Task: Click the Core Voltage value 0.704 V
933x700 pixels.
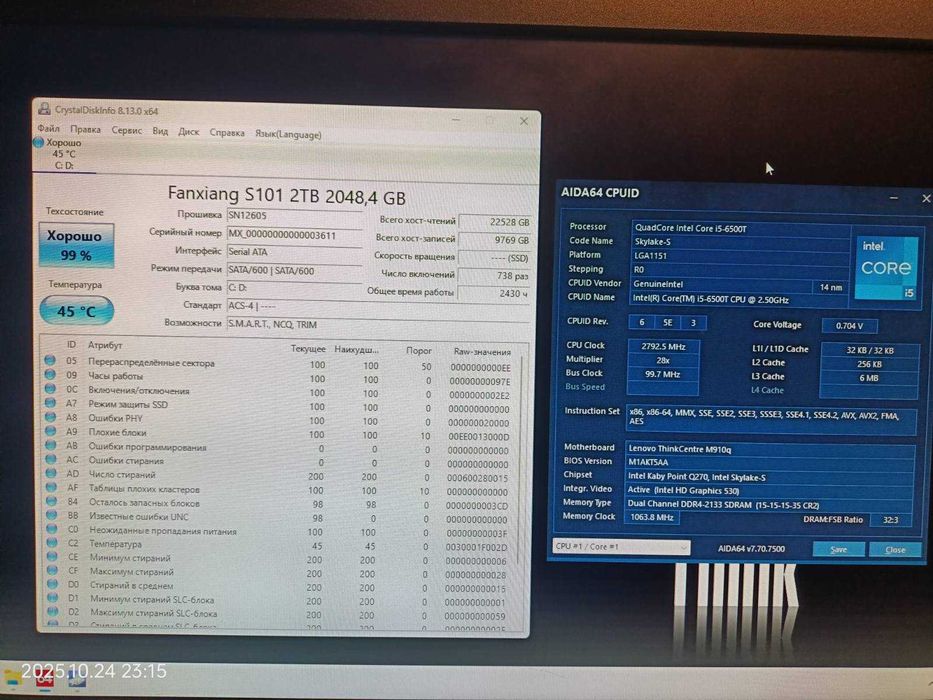Action: (x=849, y=326)
